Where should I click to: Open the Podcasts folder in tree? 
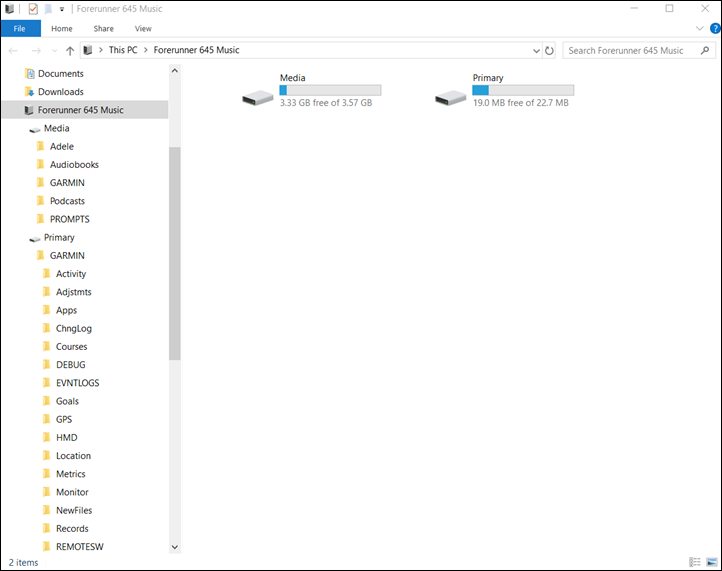[67, 201]
